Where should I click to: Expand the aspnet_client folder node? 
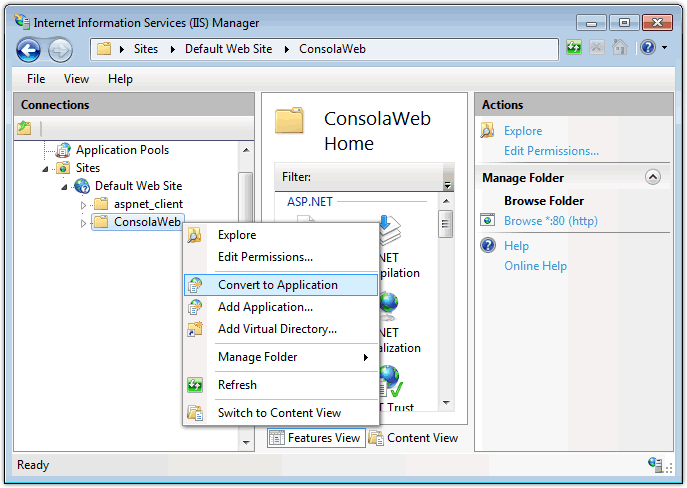click(83, 205)
